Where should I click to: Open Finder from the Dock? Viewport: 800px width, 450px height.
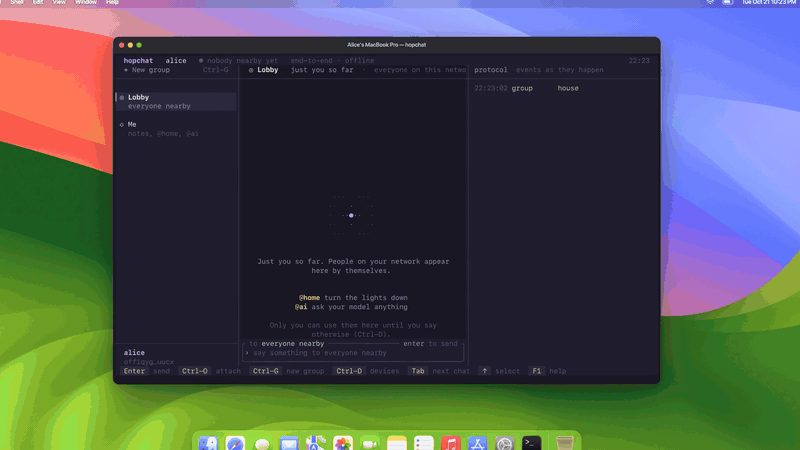(208, 443)
